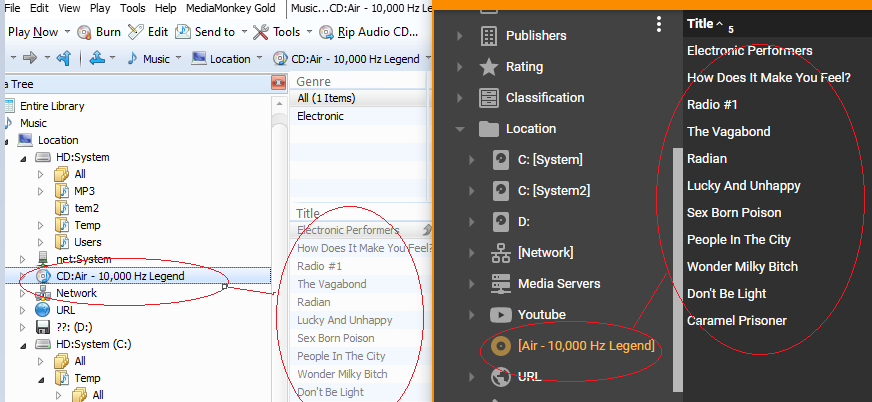Click the Media Servers icon
This screenshot has width=872, height=402.
(500, 284)
